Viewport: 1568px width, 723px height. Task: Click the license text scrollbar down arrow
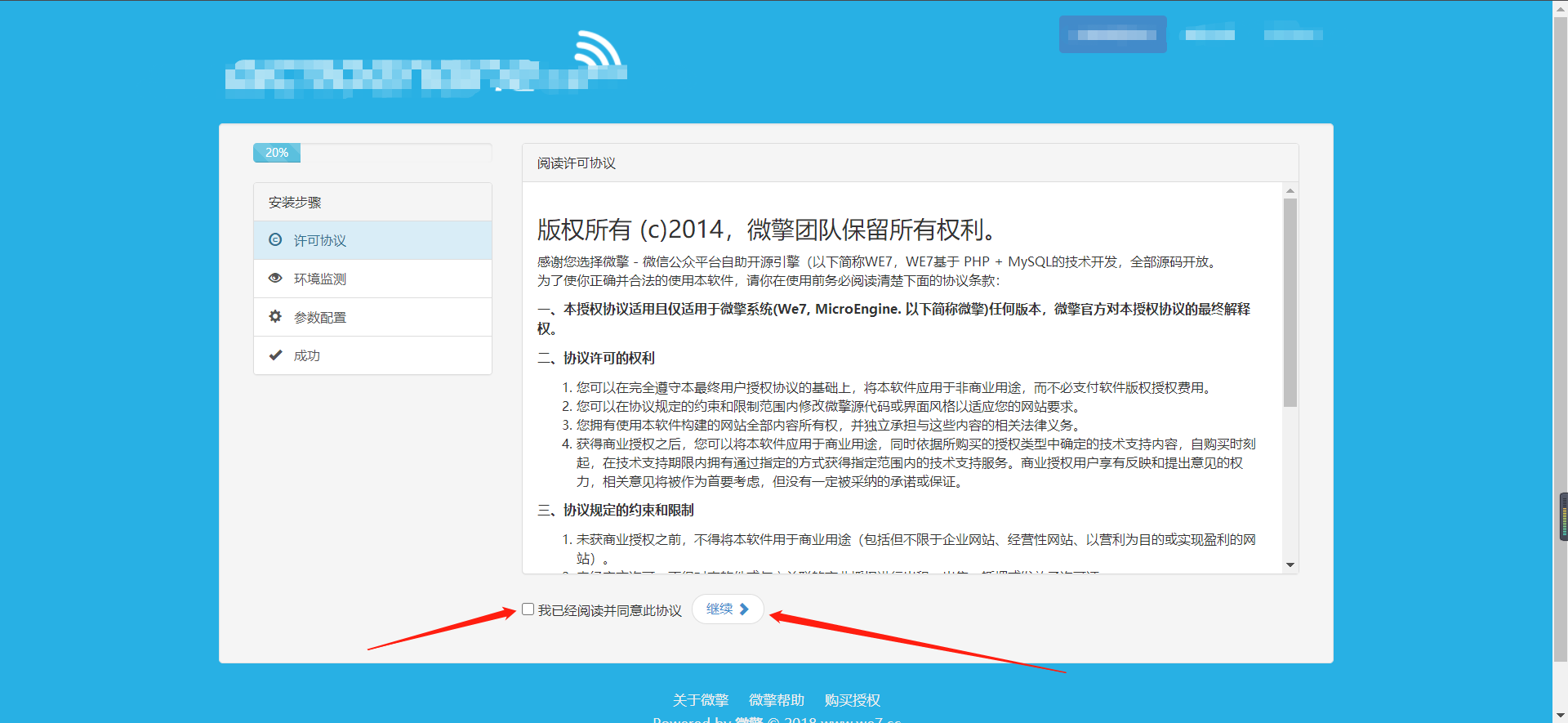click(x=1290, y=565)
